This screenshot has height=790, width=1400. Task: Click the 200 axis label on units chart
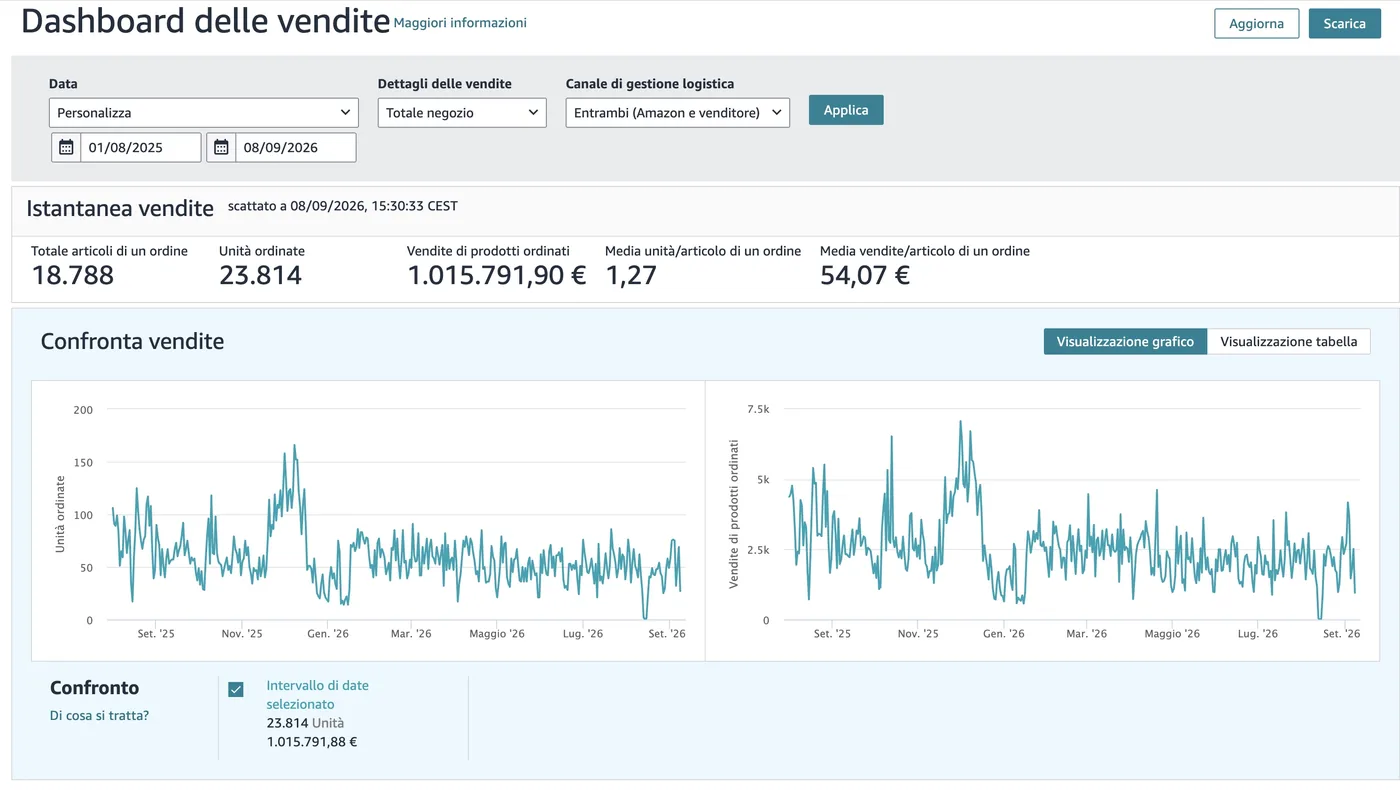coord(83,409)
